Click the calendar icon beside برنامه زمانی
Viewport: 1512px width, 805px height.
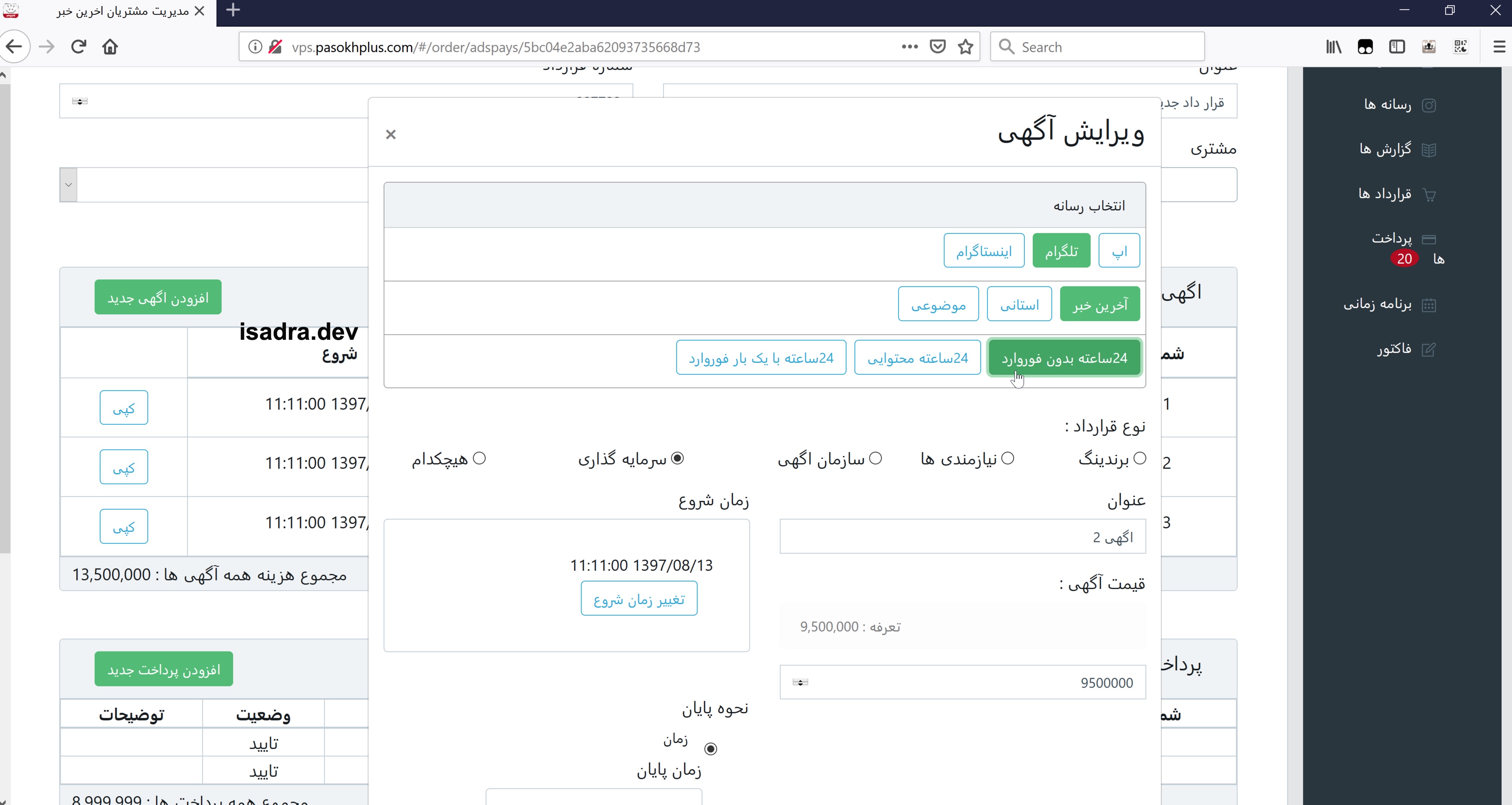[x=1429, y=304]
